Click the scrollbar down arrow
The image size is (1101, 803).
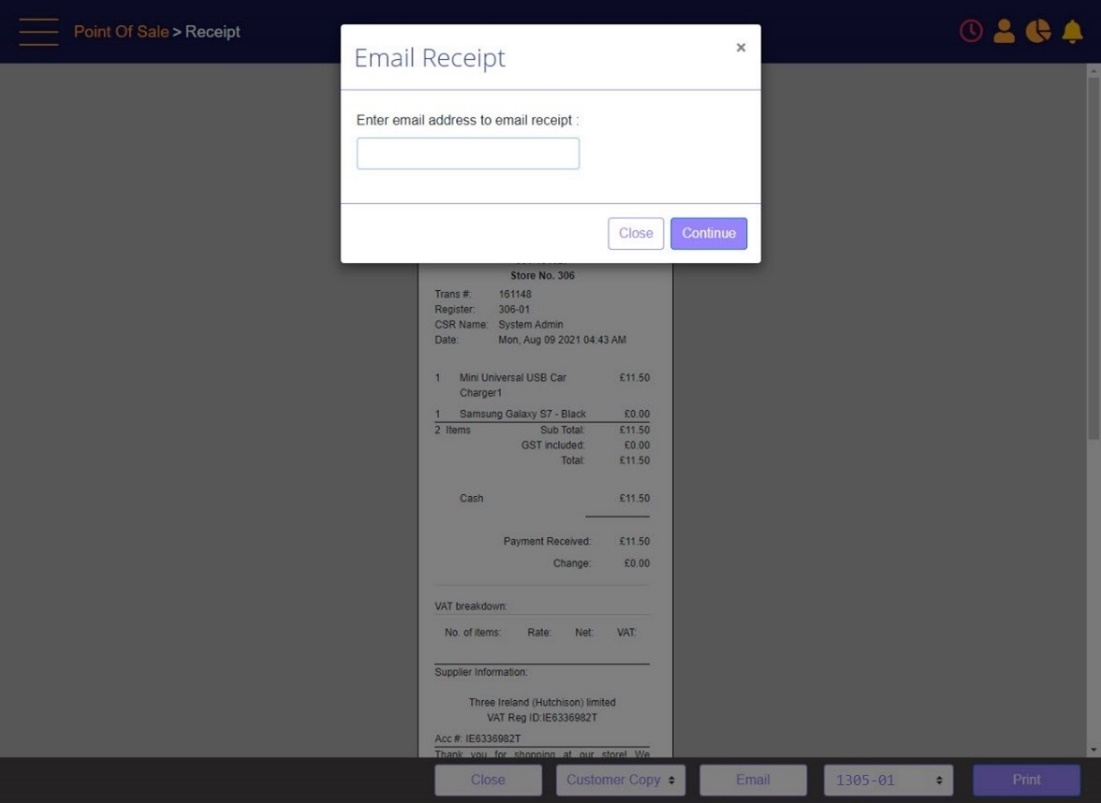[x=1093, y=750]
